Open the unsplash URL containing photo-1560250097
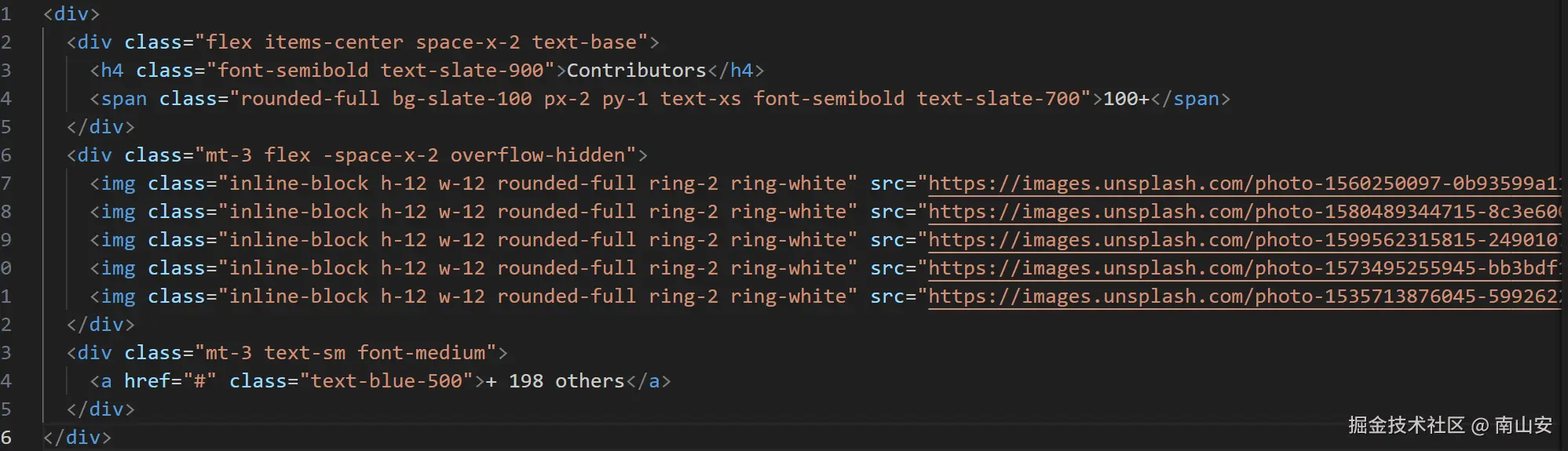 pos(1241,184)
